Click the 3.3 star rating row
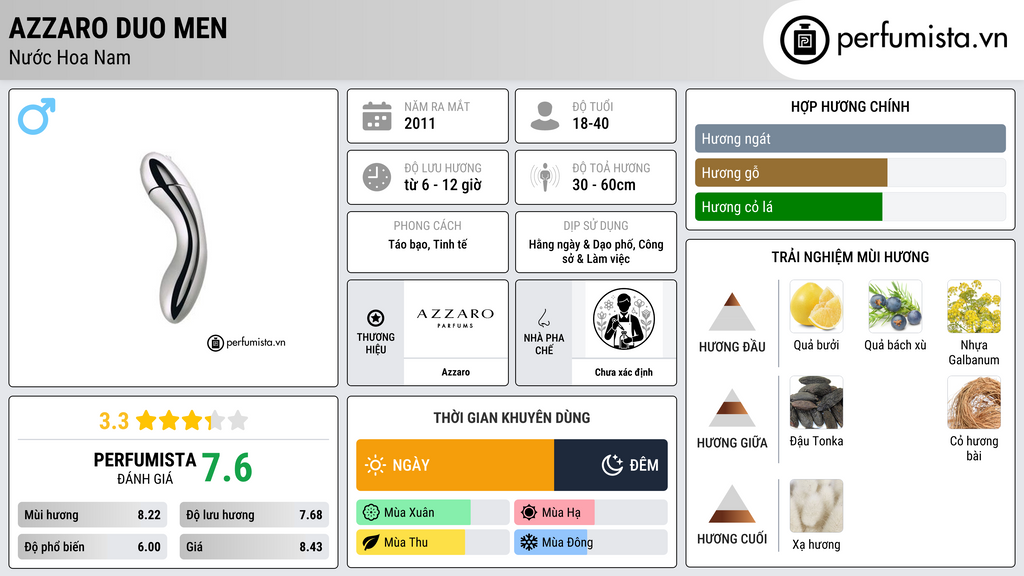The height and width of the screenshot is (576, 1024). click(x=174, y=421)
